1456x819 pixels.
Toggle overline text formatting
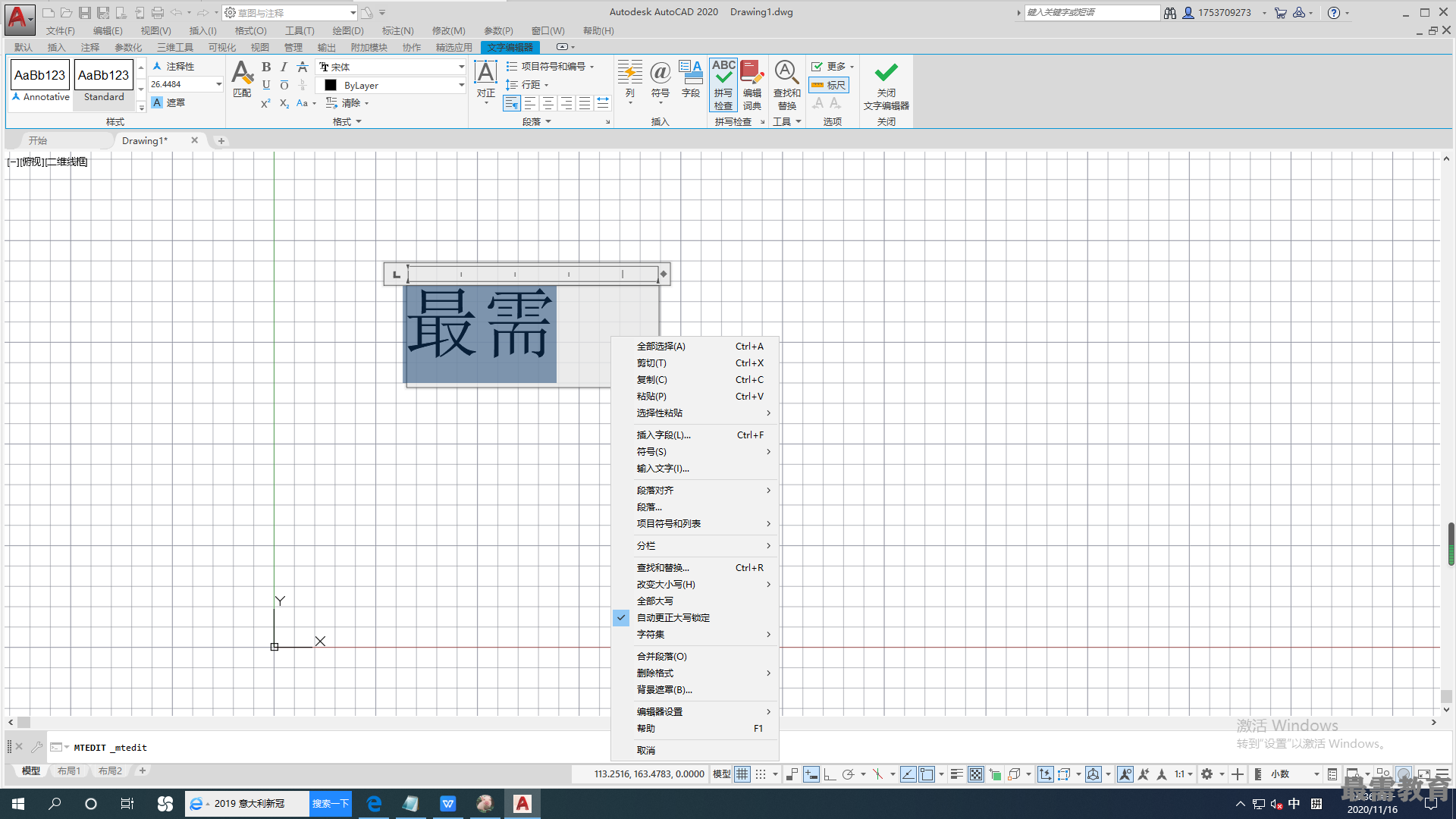[x=284, y=85]
